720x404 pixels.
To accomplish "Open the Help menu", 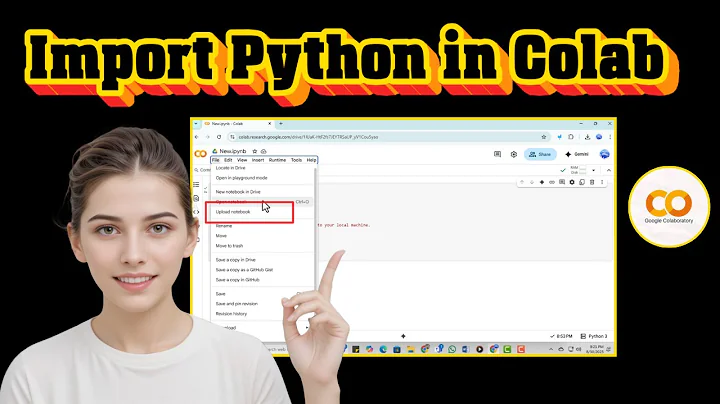I will [311, 160].
